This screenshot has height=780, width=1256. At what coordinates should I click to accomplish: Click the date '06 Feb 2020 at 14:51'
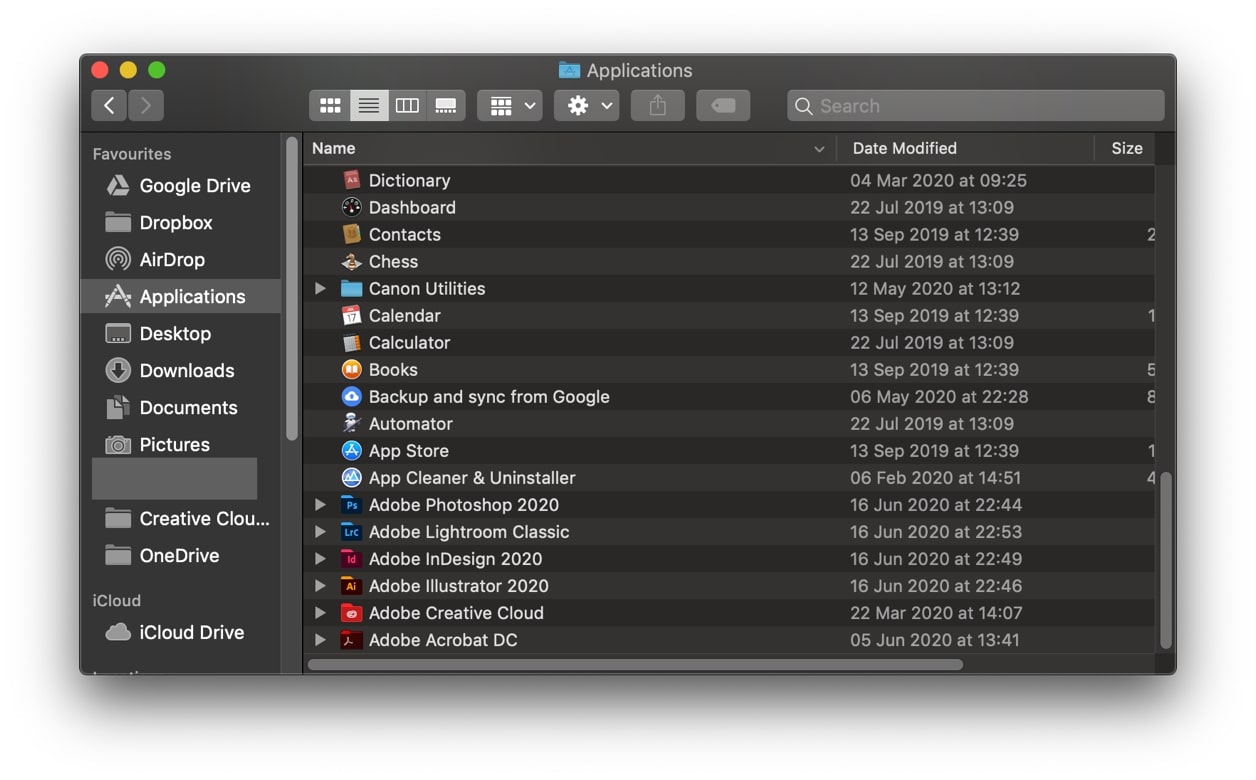[x=935, y=477]
